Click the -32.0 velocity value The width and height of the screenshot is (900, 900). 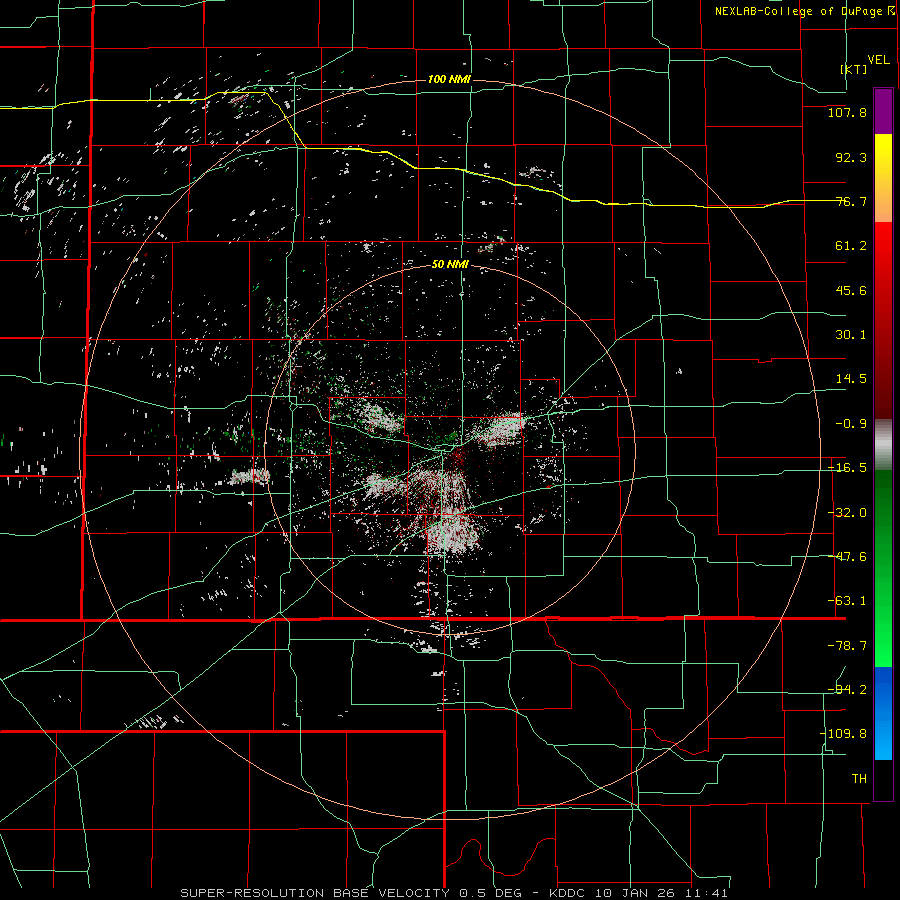click(x=847, y=513)
